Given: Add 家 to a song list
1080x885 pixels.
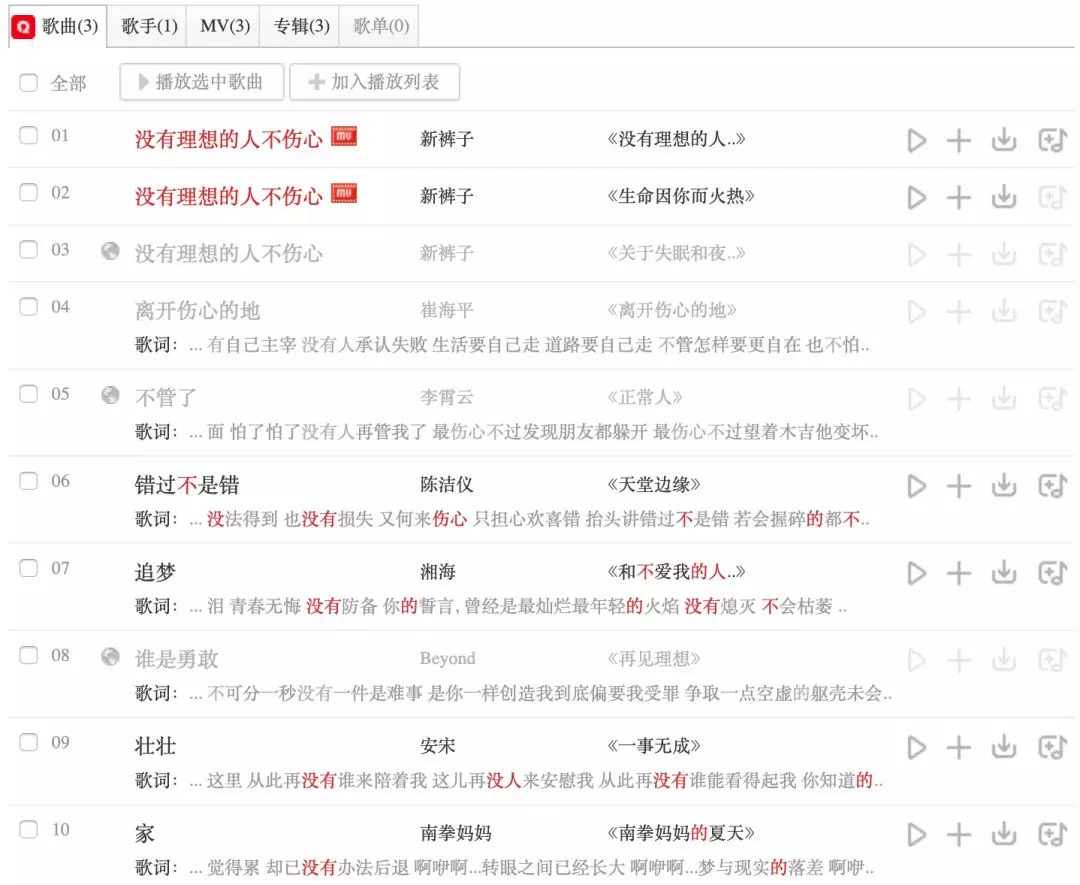Looking at the screenshot, I should tap(1052, 835).
